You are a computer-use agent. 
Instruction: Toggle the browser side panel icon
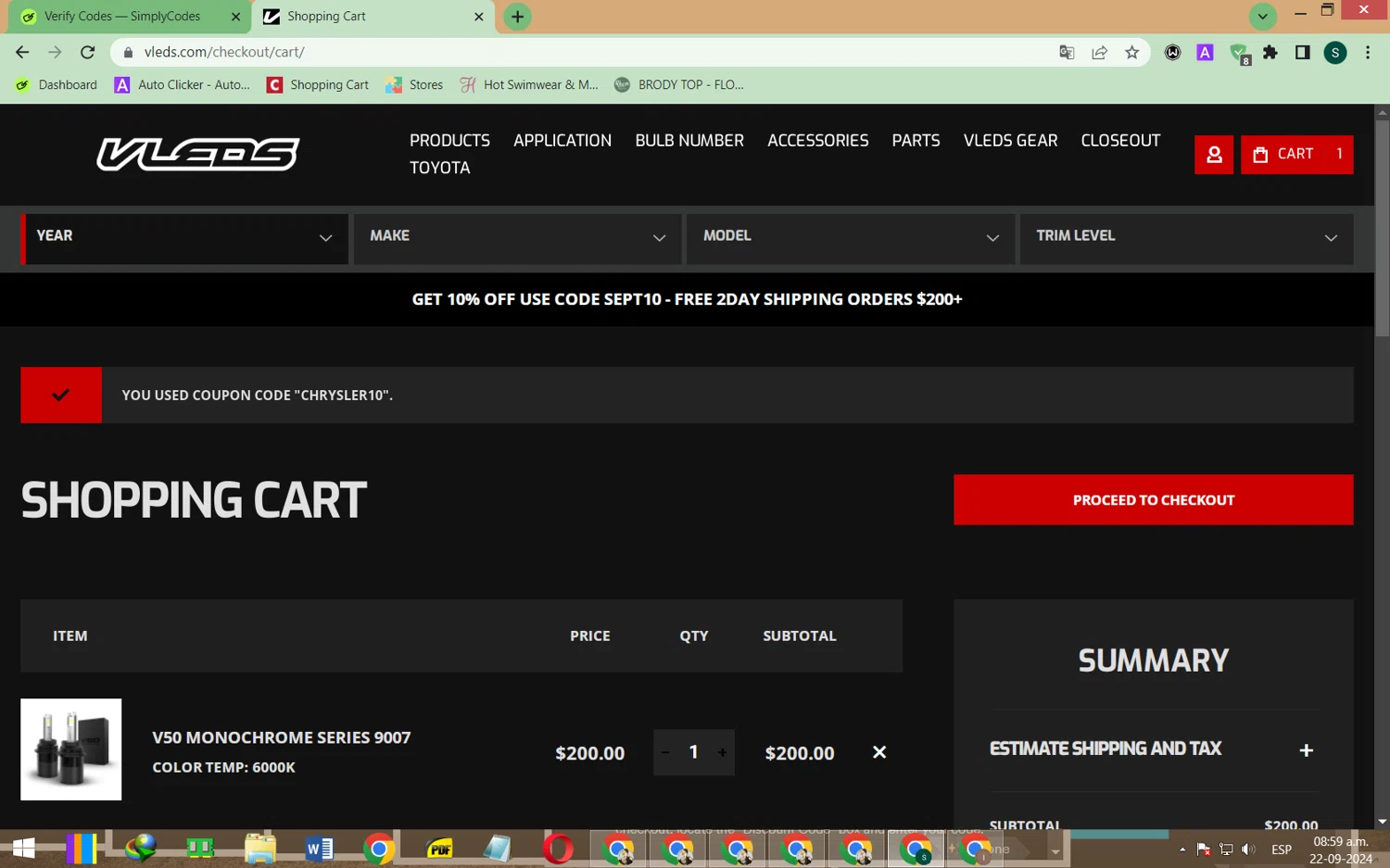tap(1302, 53)
